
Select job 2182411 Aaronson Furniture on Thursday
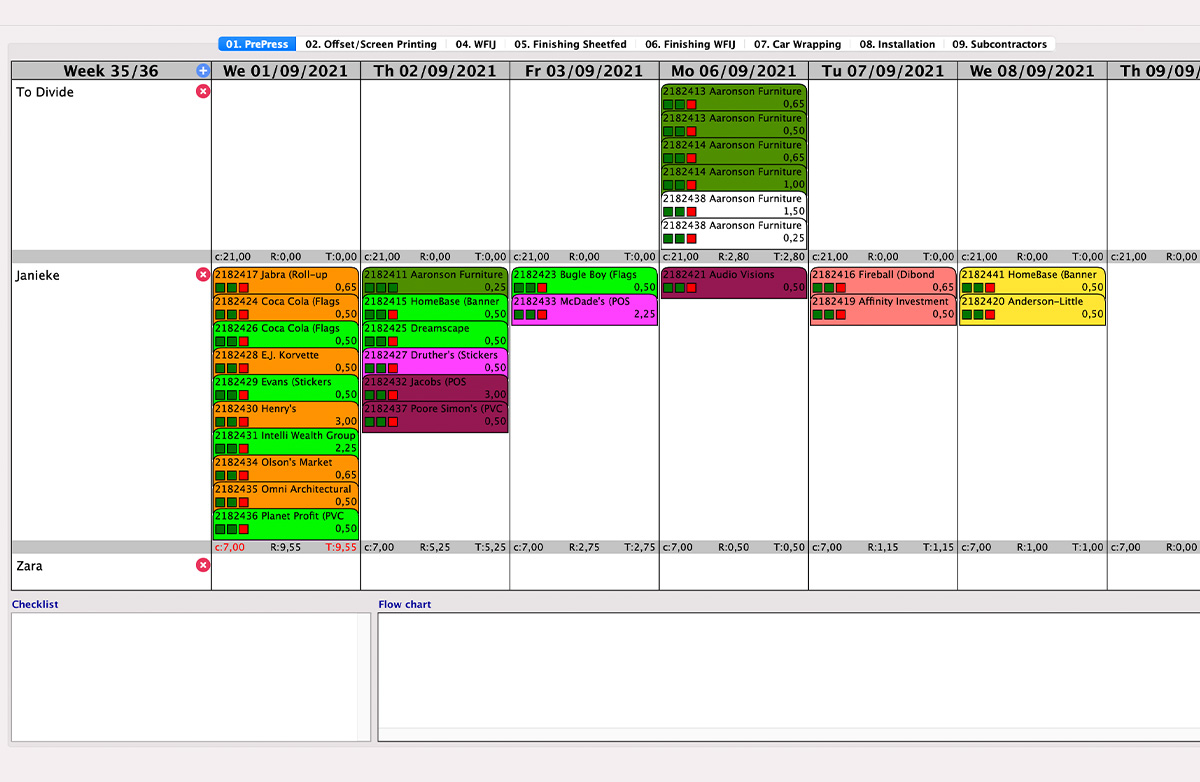[x=435, y=280]
